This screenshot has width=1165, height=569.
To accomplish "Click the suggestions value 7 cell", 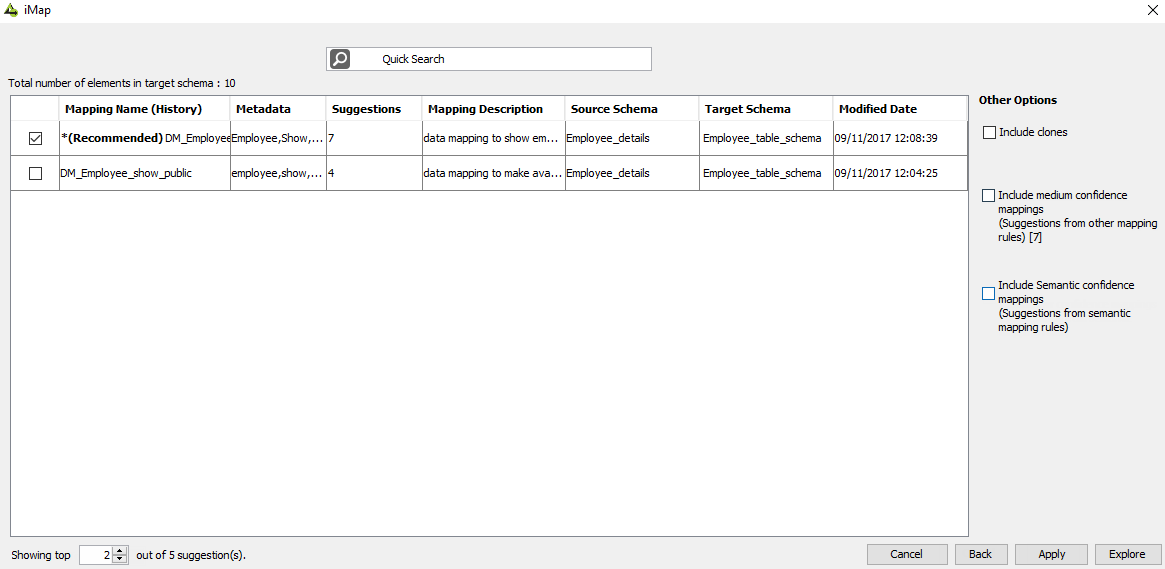I will (374, 138).
